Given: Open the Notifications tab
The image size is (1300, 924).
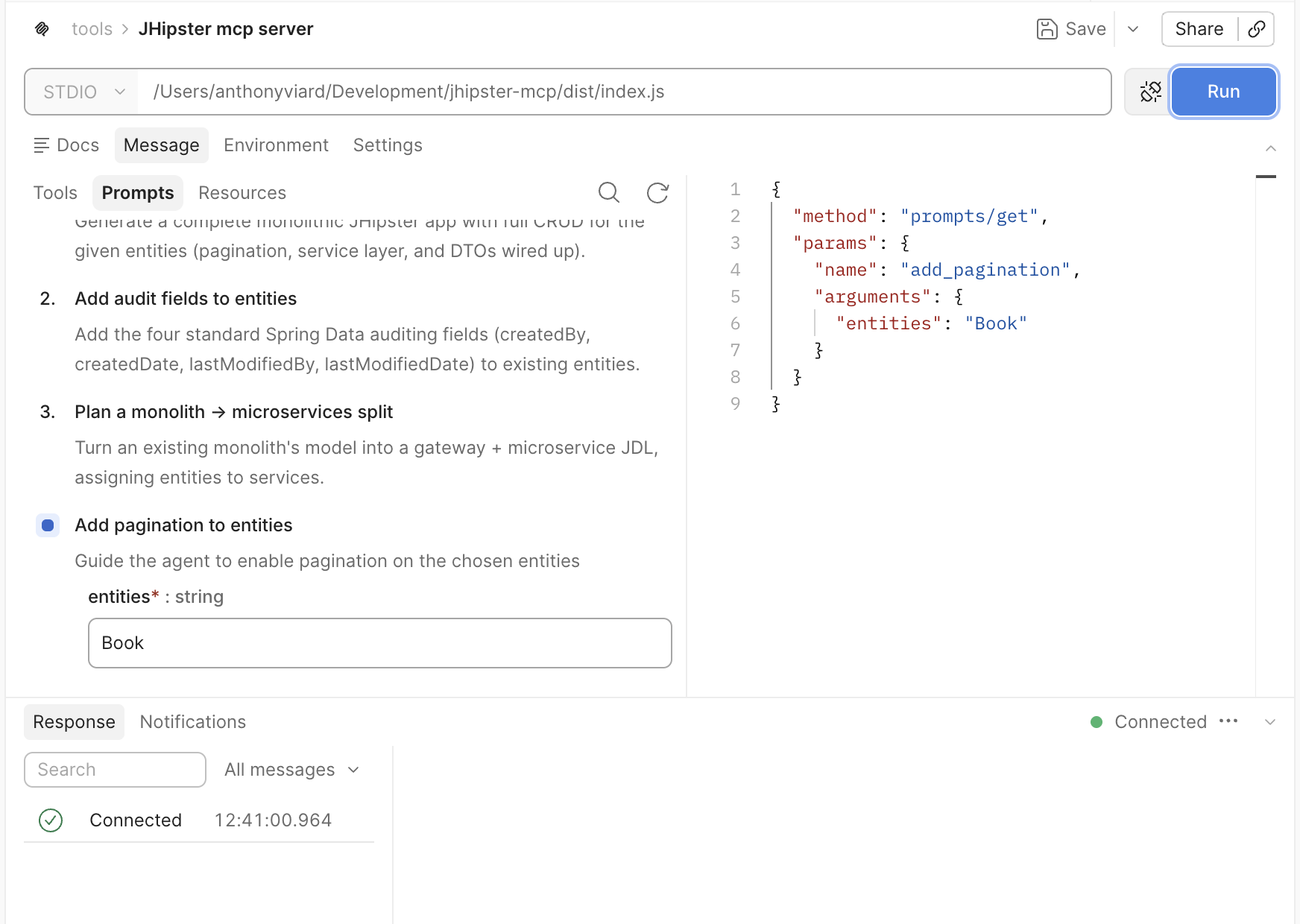Looking at the screenshot, I should click(x=193, y=722).
